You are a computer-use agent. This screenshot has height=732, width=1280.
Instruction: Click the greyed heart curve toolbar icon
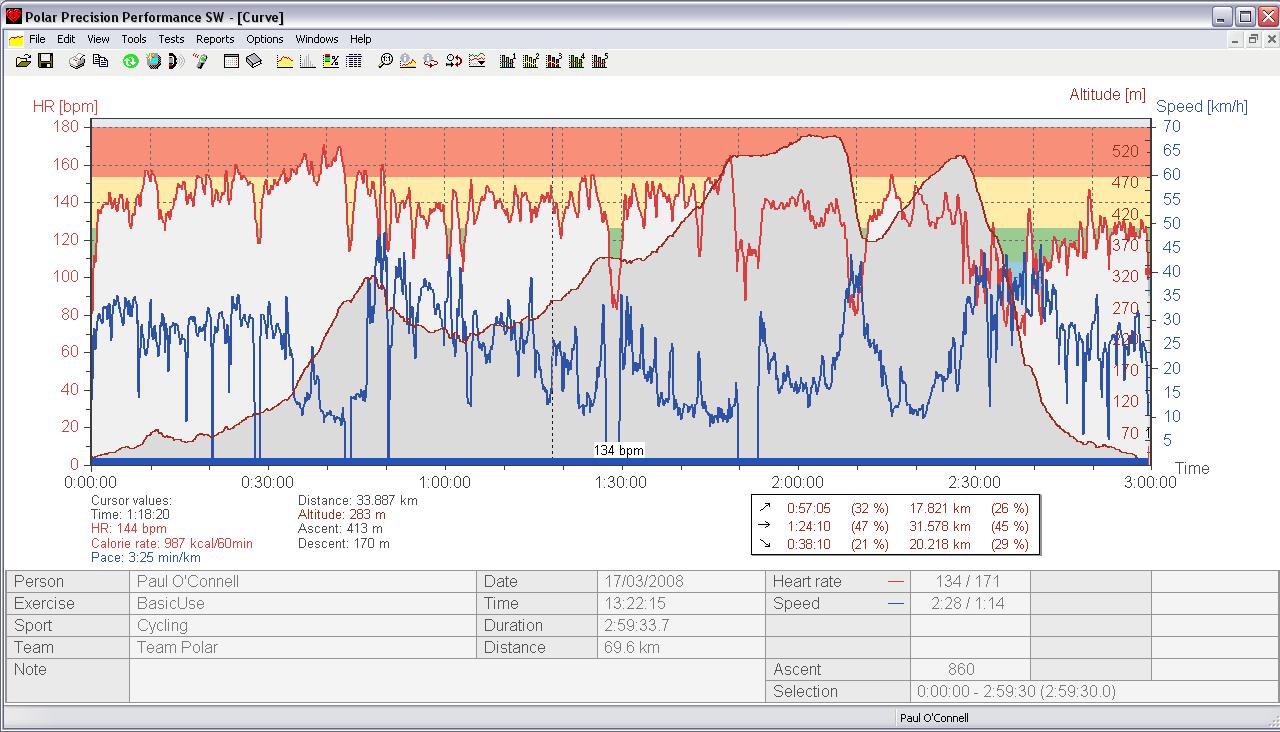[431, 61]
